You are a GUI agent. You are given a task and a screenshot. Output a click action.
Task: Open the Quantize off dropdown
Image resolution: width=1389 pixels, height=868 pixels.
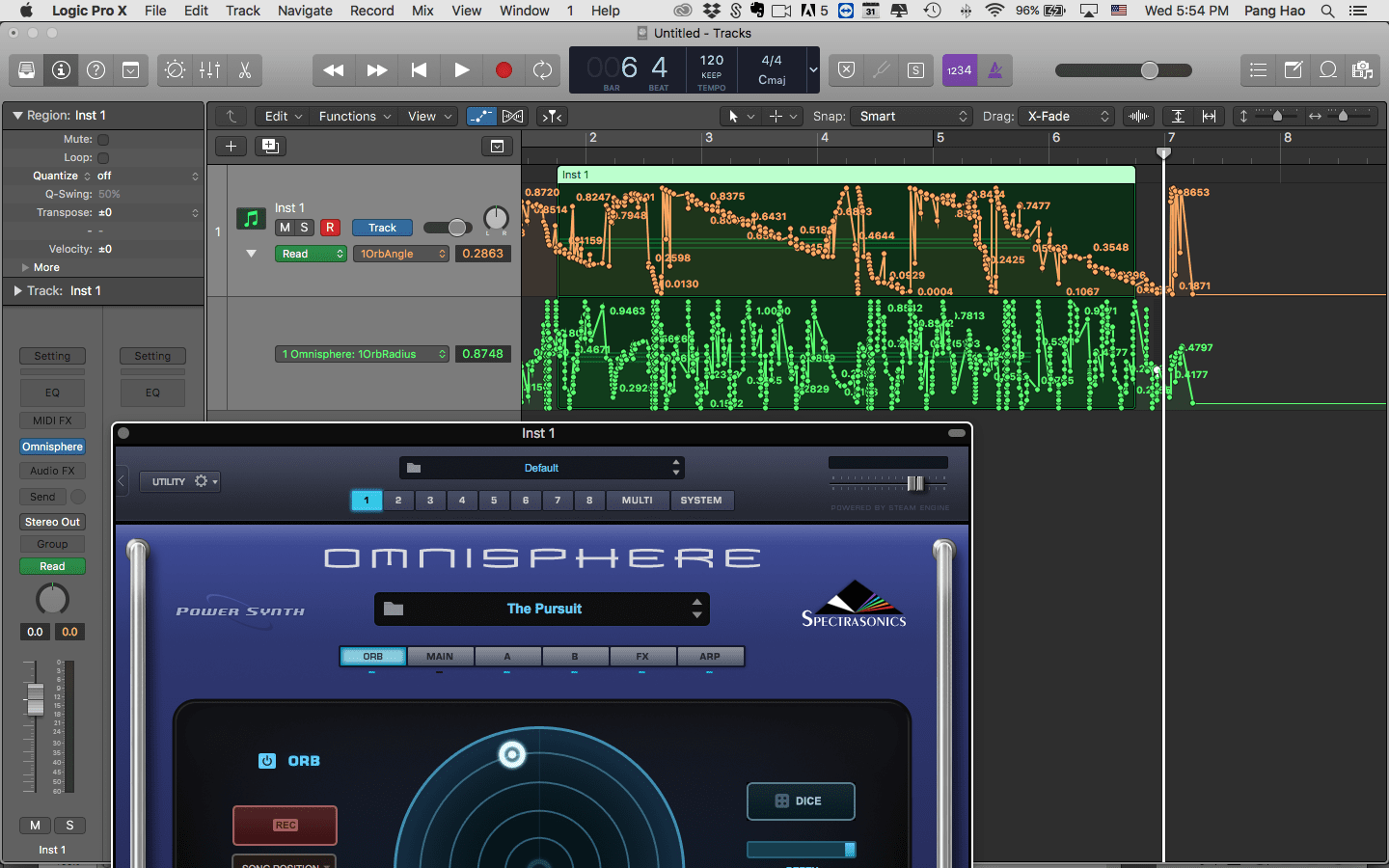point(148,176)
